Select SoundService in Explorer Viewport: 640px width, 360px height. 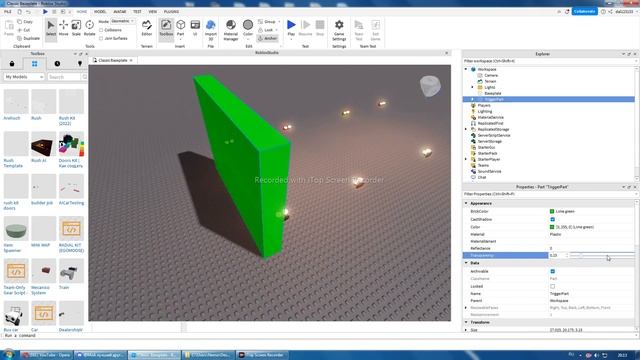point(489,171)
